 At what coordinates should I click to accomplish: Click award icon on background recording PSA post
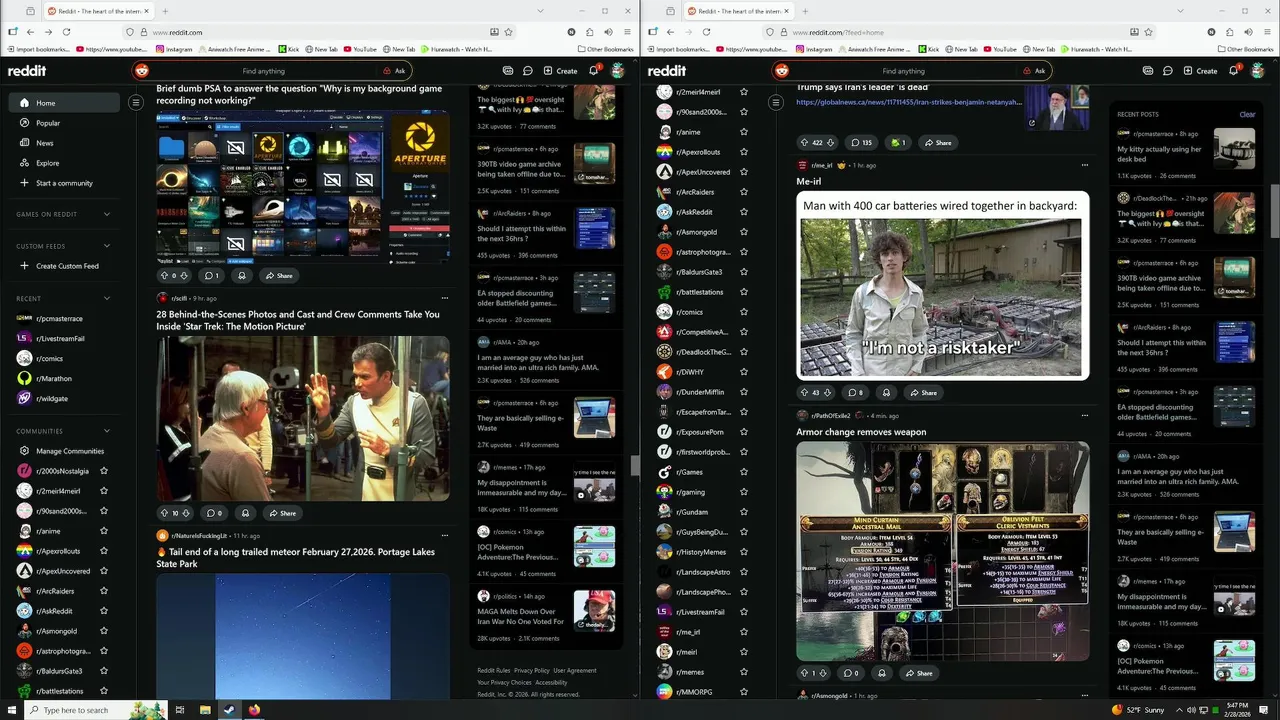tap(241, 275)
